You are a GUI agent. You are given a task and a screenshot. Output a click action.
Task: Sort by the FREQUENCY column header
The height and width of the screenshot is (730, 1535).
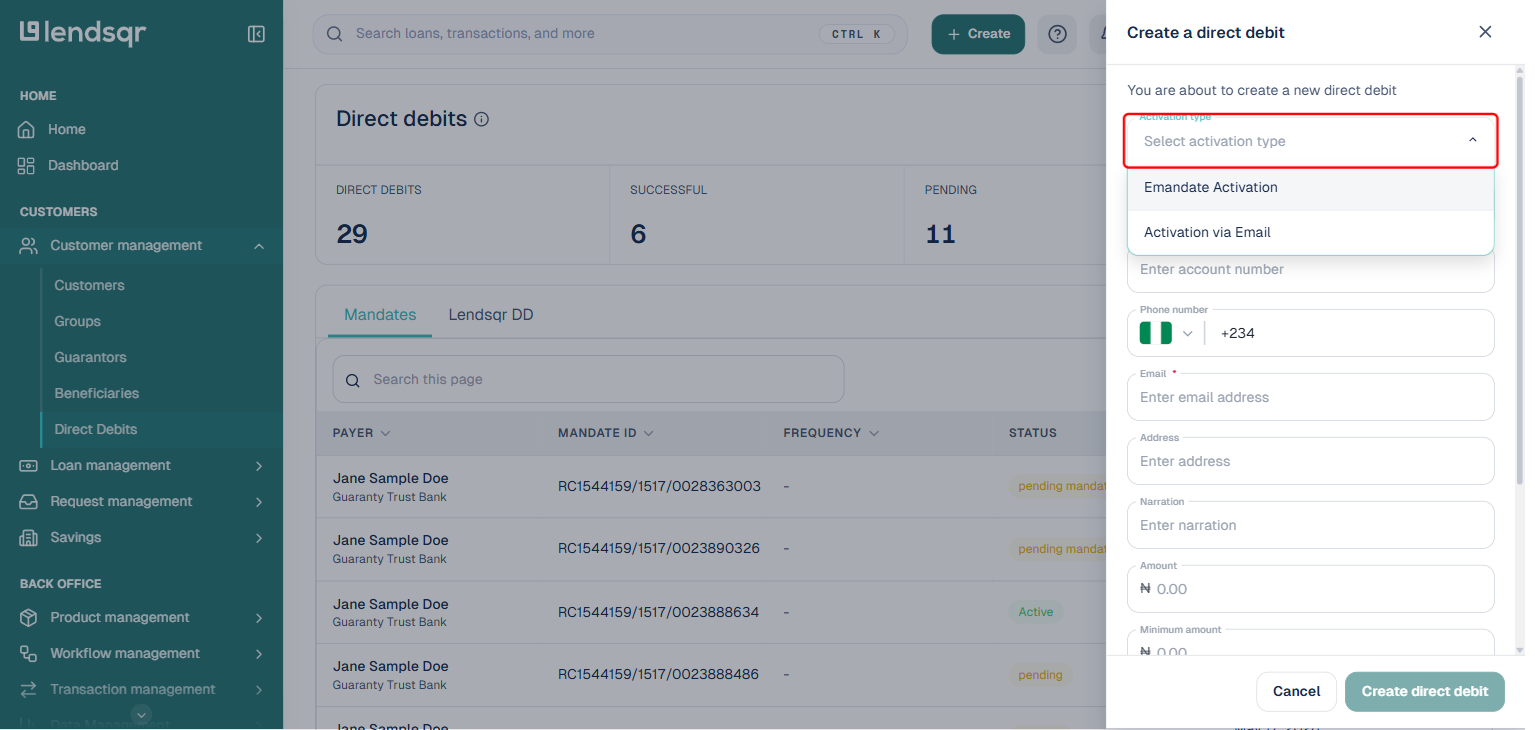click(x=831, y=433)
